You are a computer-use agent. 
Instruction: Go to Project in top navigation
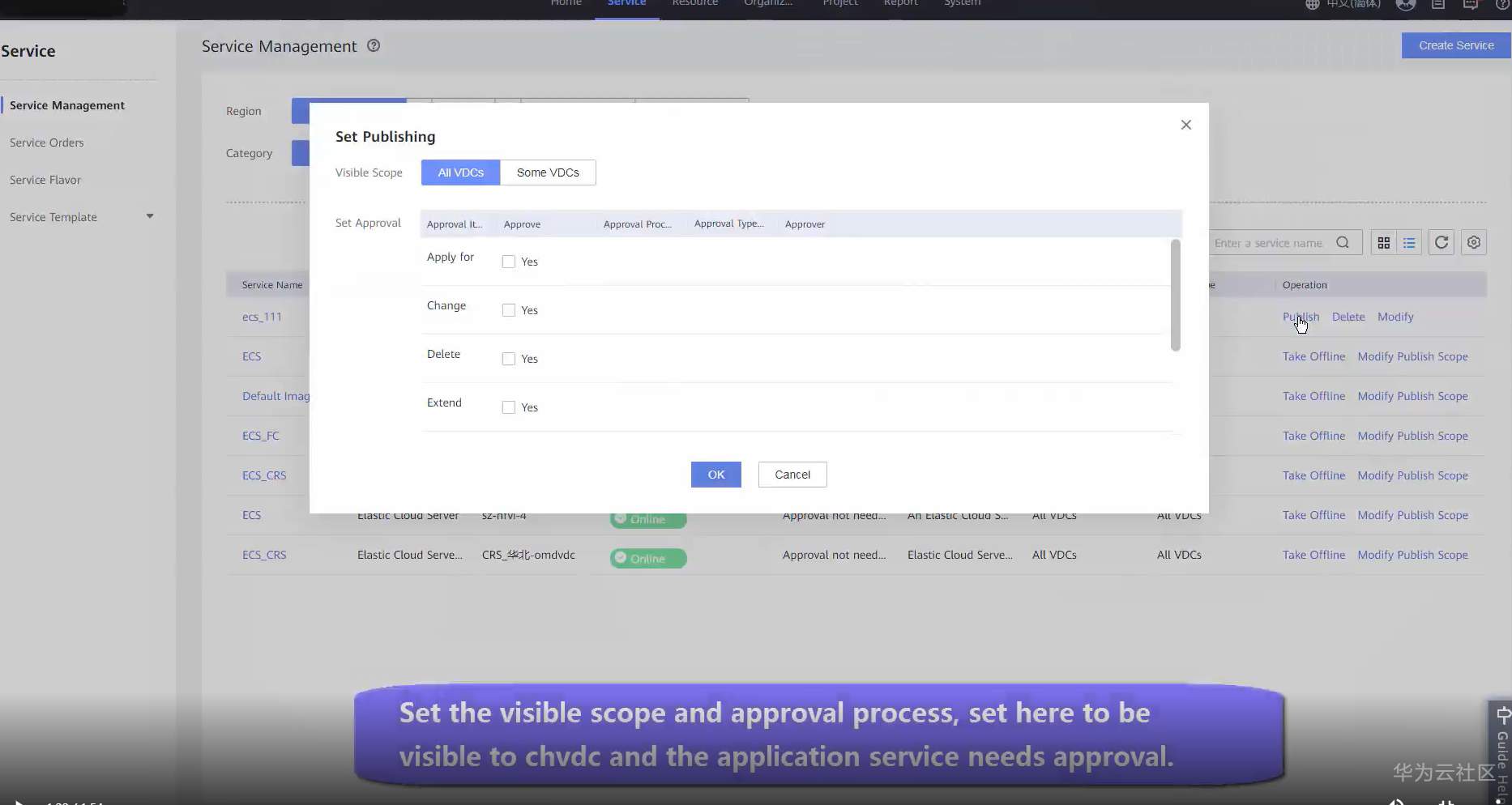coord(840,3)
